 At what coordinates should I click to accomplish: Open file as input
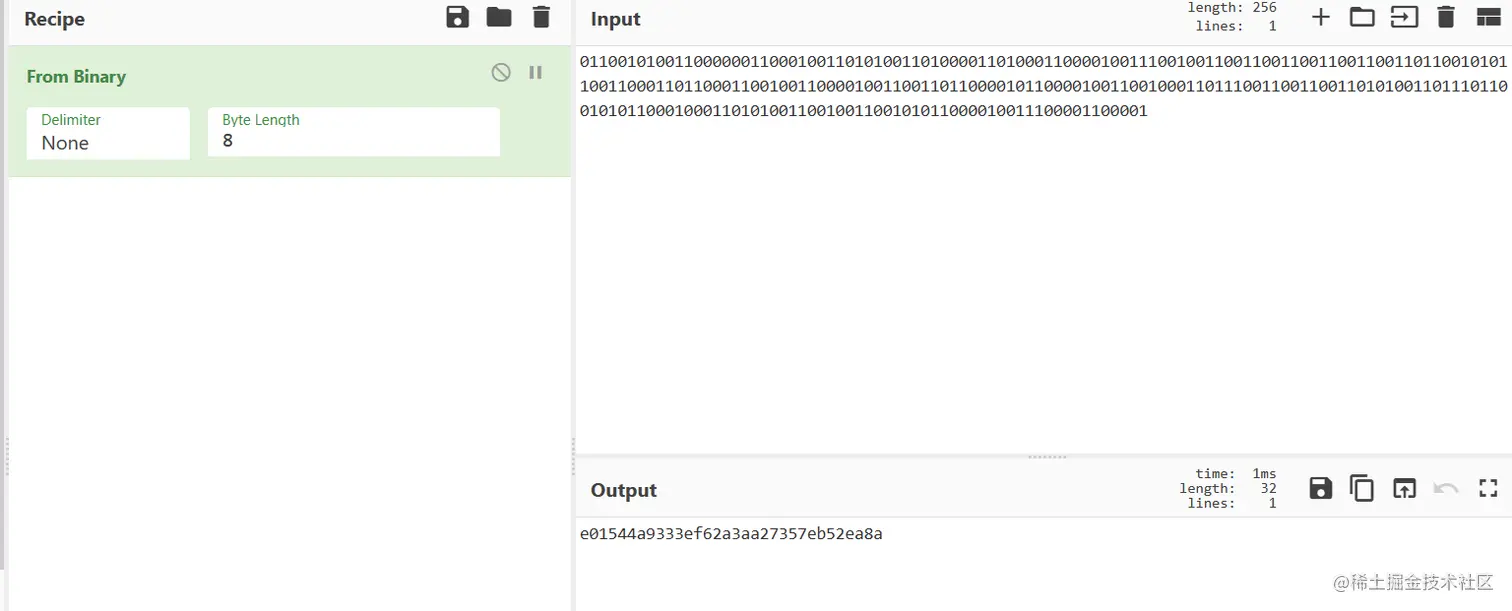tap(1404, 17)
